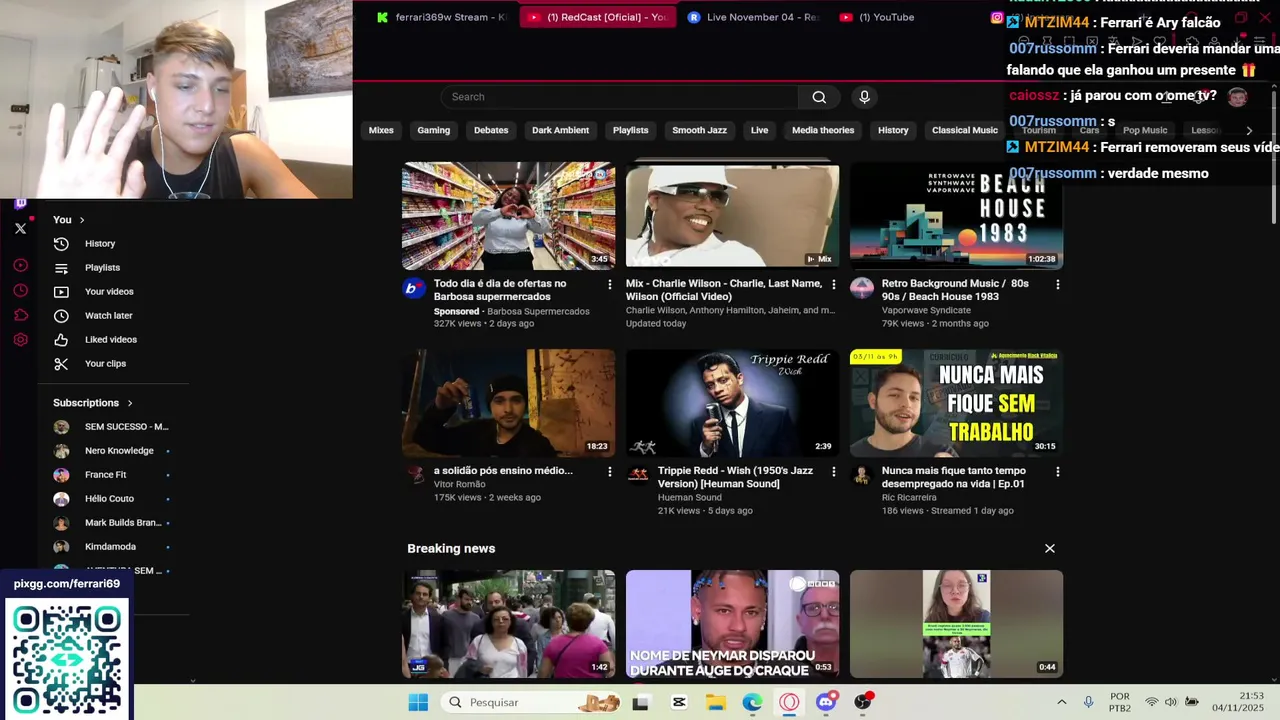Switch to RedCast [Oficial] YouTube tab

[598, 17]
